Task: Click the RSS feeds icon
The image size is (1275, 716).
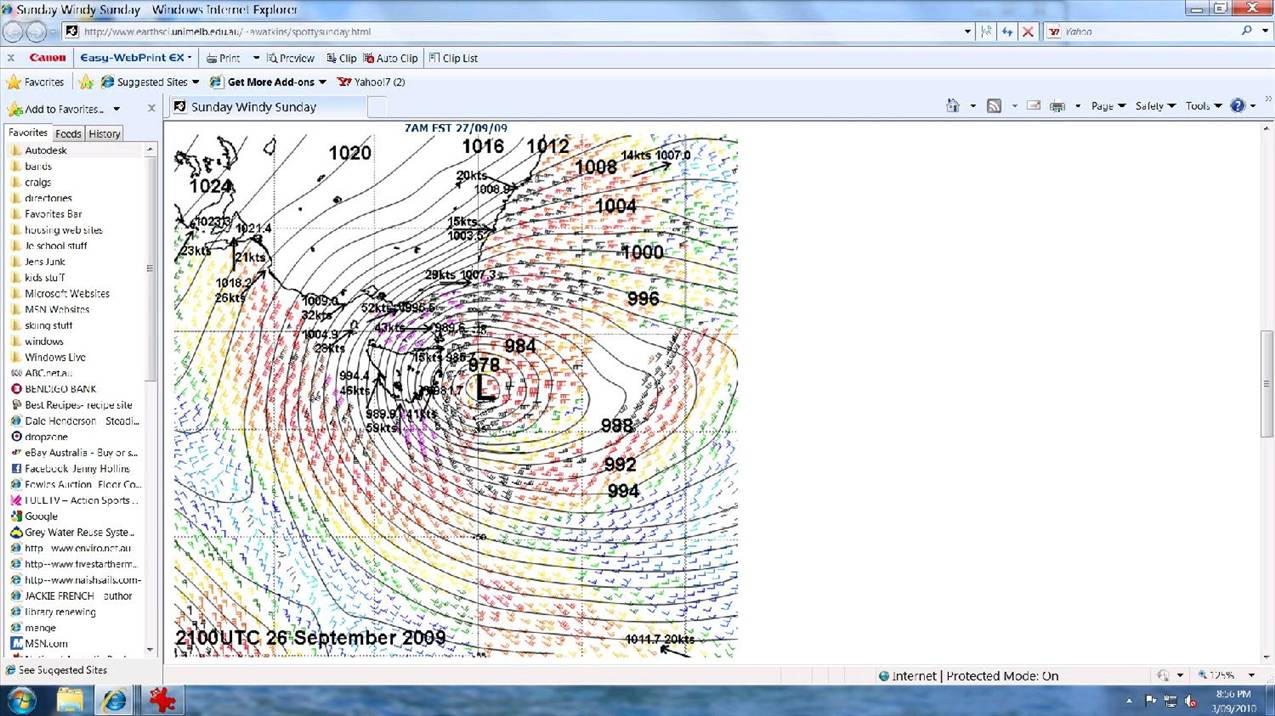Action: [x=994, y=106]
